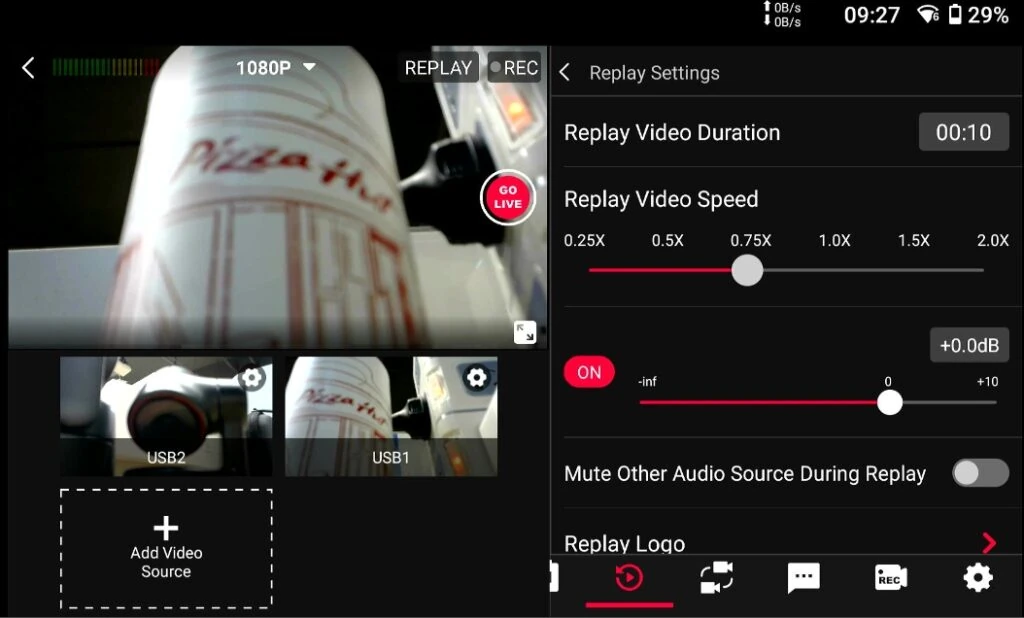
Task: Open the REC recording settings tab
Action: 890,578
